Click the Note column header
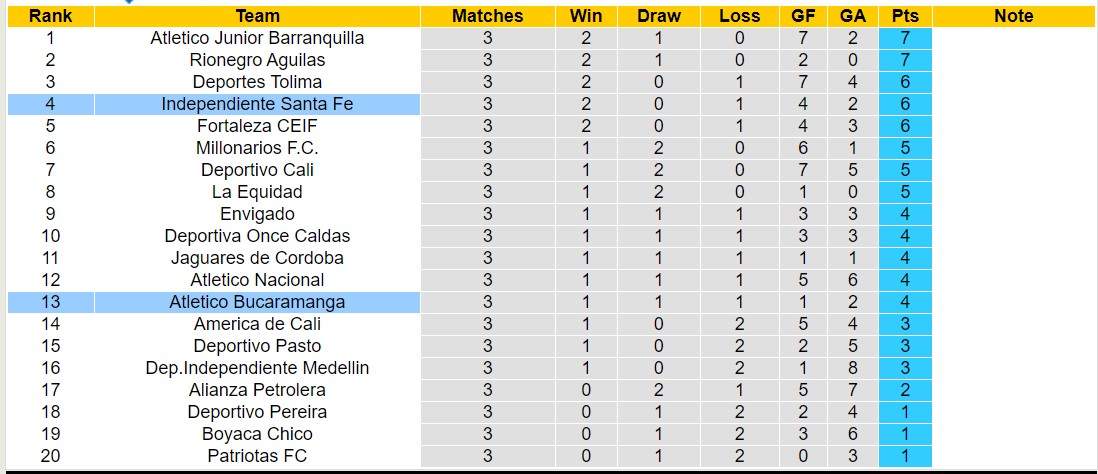This screenshot has height=474, width=1098. [x=1014, y=16]
